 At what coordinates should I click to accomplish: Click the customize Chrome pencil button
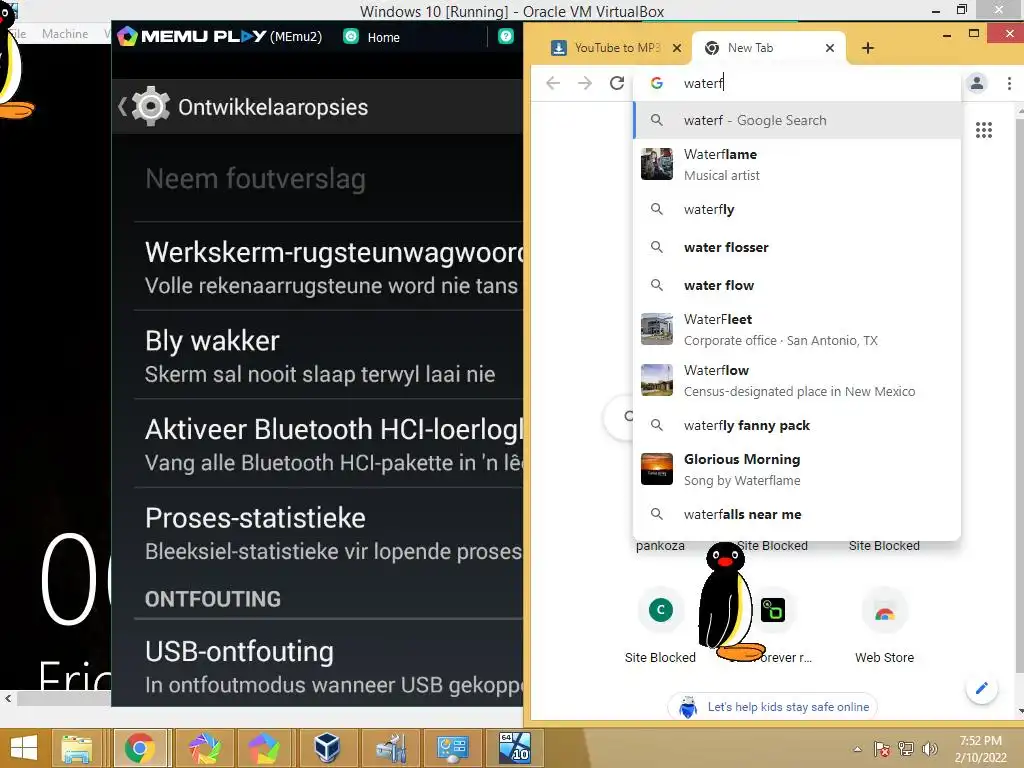point(981,688)
